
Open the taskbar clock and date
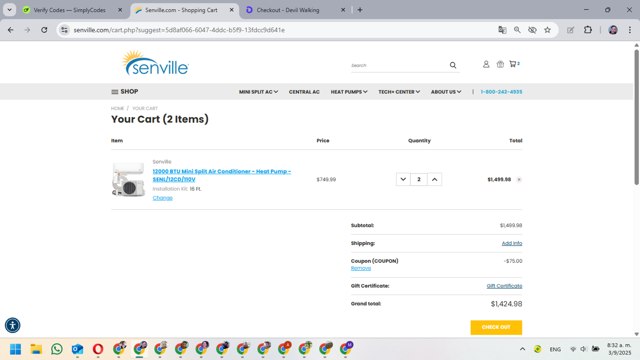click(619, 349)
